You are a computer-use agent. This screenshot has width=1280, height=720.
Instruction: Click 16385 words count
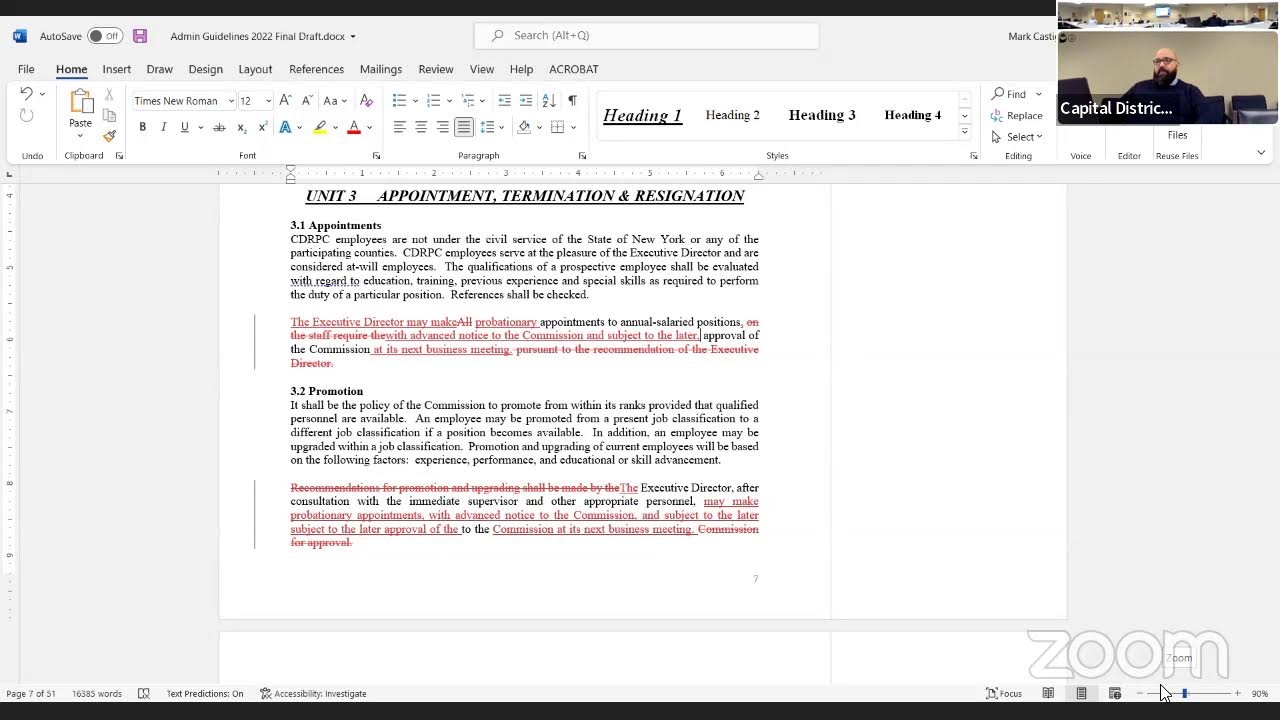point(97,693)
